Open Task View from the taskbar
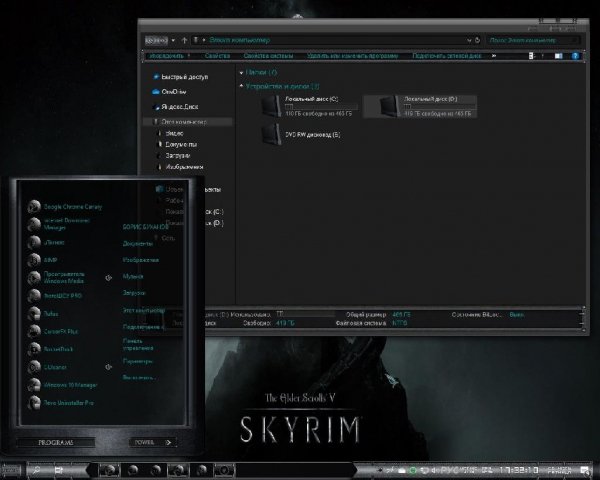600x480 pixels. [x=59, y=470]
